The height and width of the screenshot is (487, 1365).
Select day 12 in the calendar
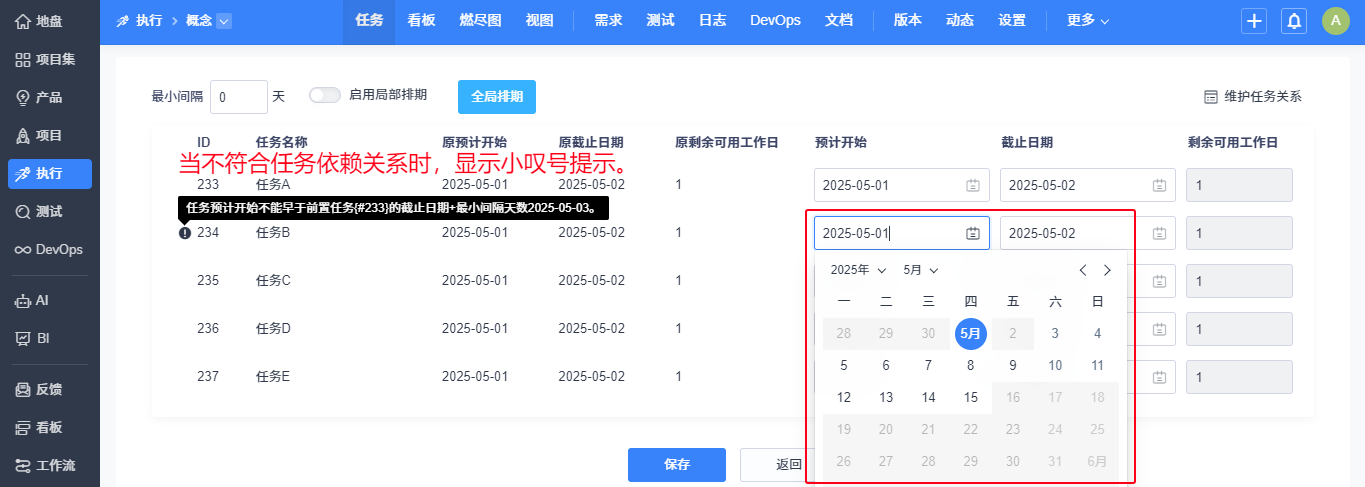click(844, 398)
